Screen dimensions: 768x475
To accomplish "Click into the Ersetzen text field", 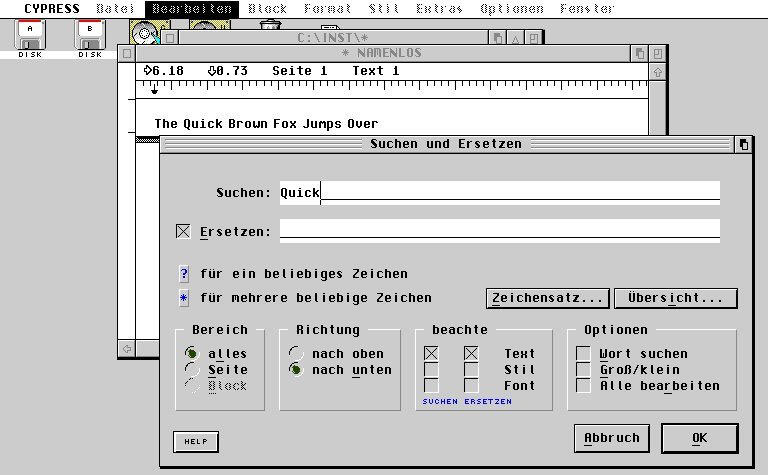I will (x=499, y=231).
